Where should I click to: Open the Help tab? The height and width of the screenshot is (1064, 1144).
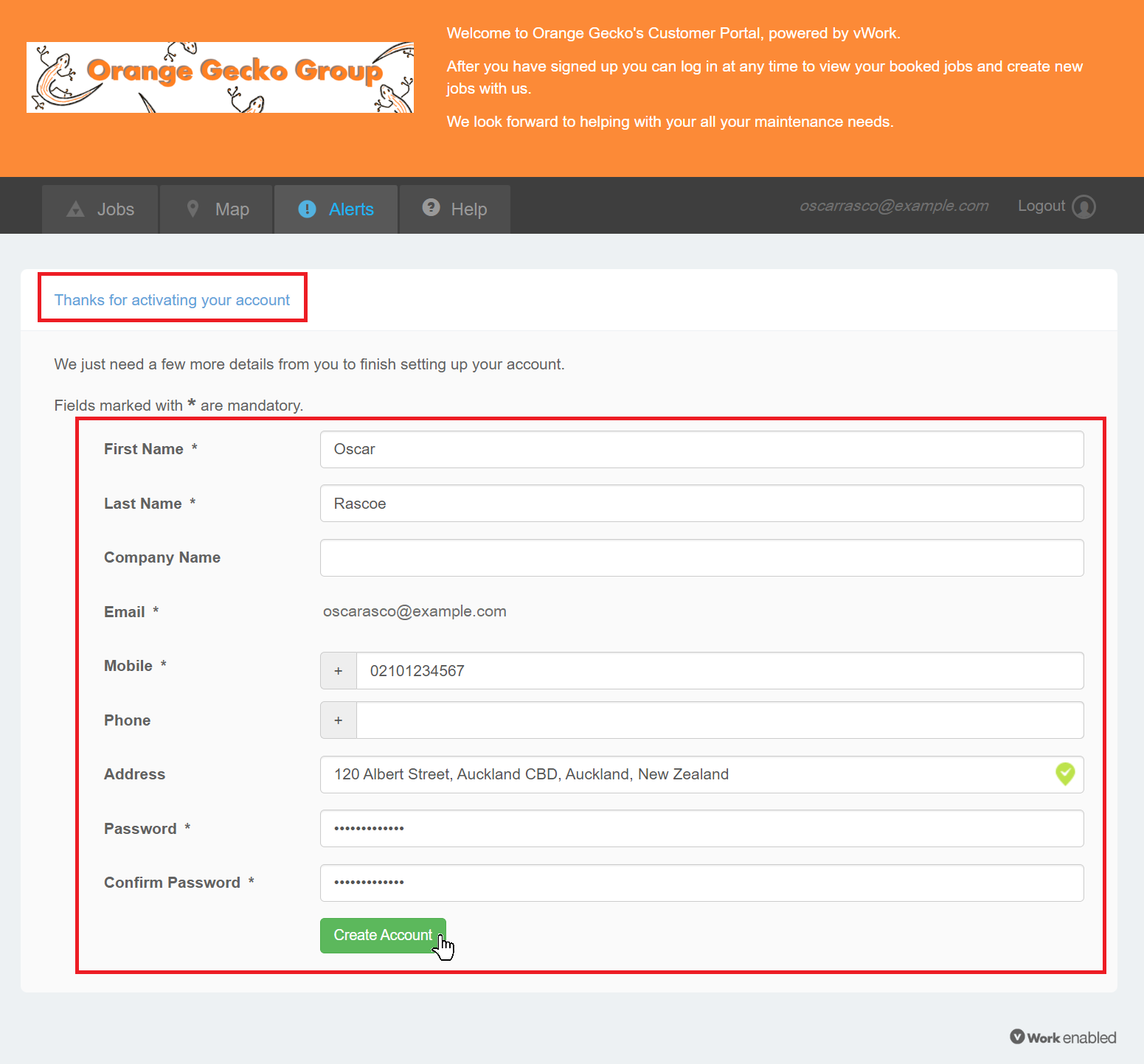454,209
